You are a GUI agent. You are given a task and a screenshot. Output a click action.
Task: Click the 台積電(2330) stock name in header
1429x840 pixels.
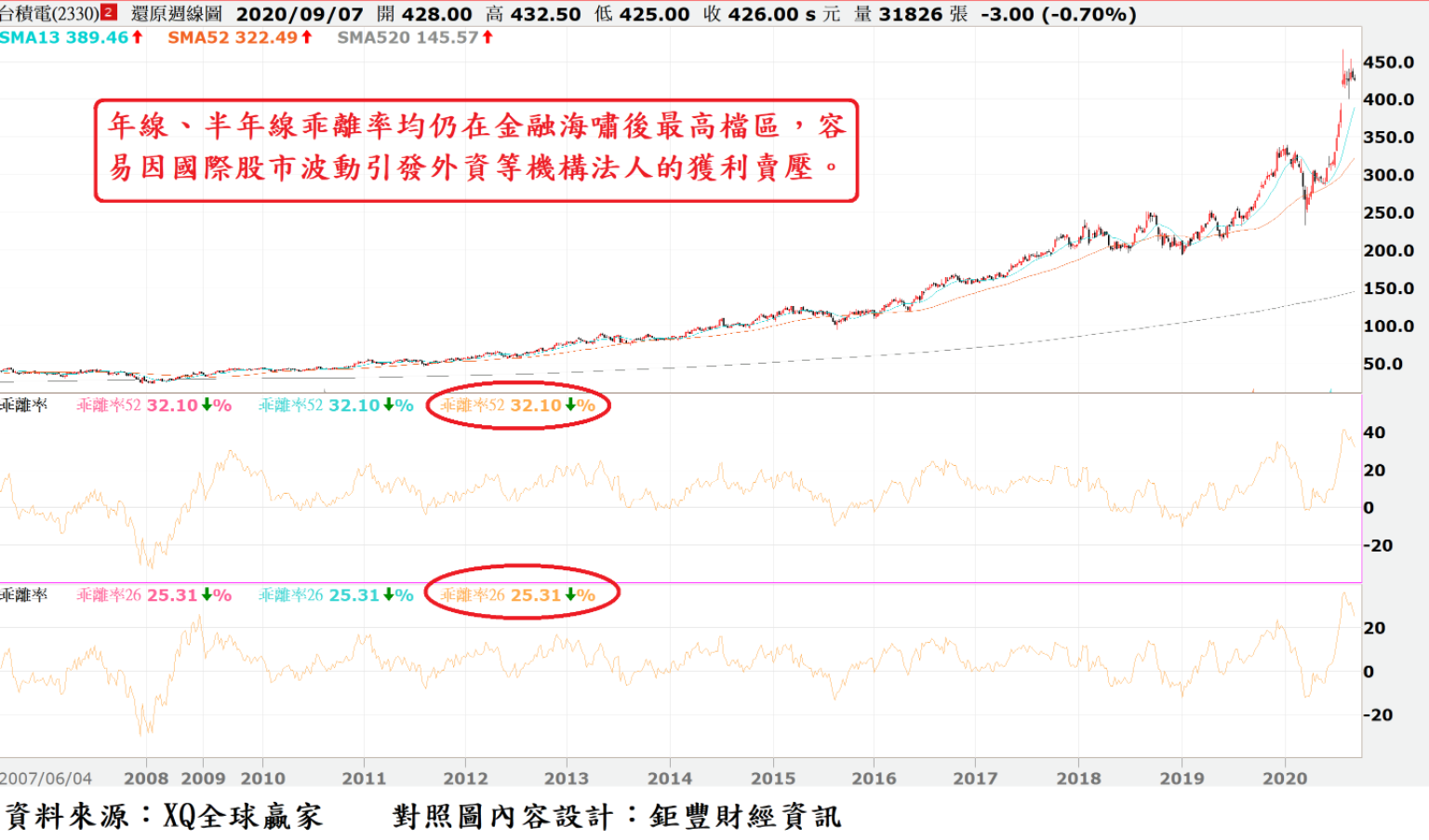click(49, 14)
